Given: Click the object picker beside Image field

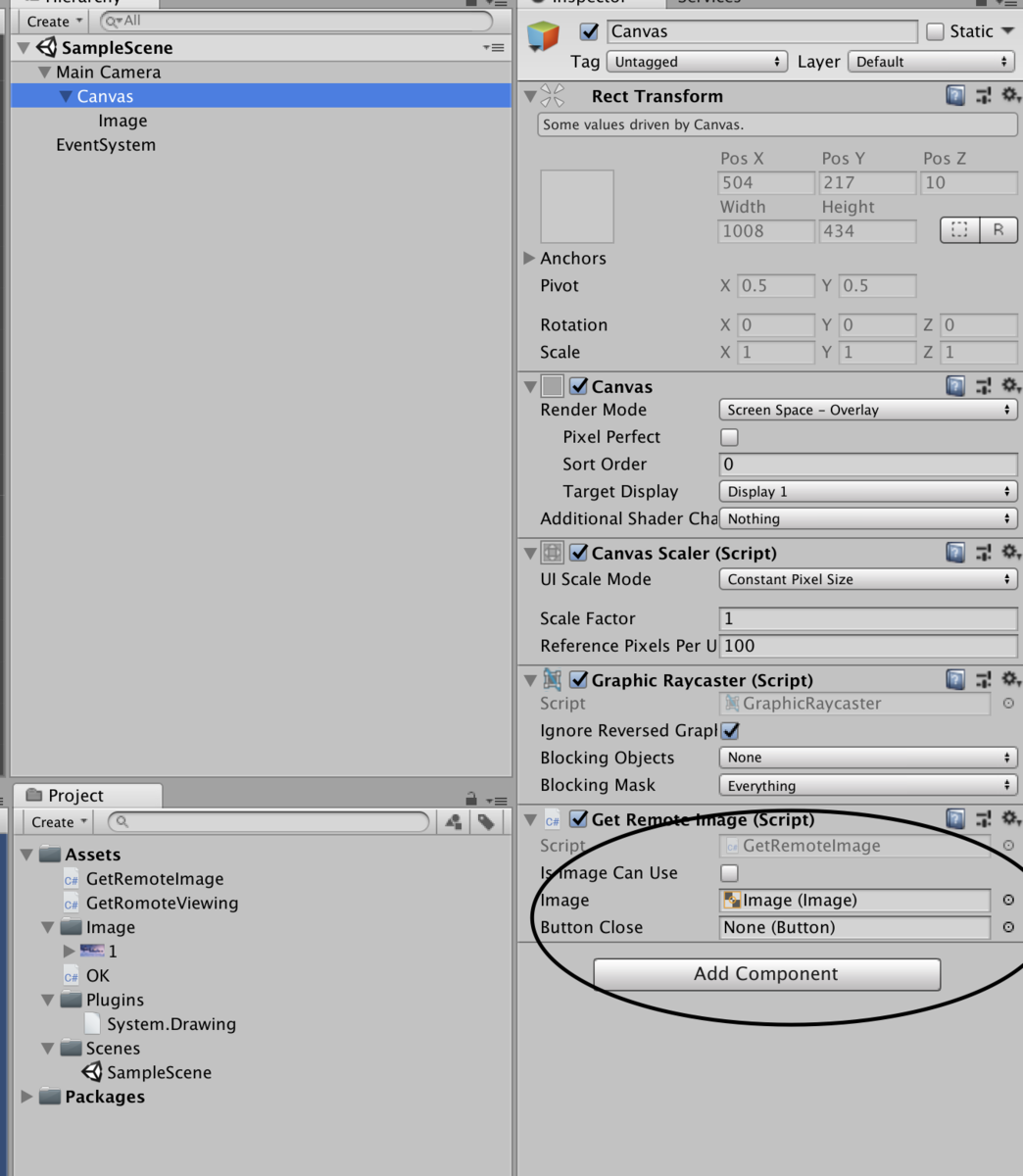Looking at the screenshot, I should tap(1008, 900).
